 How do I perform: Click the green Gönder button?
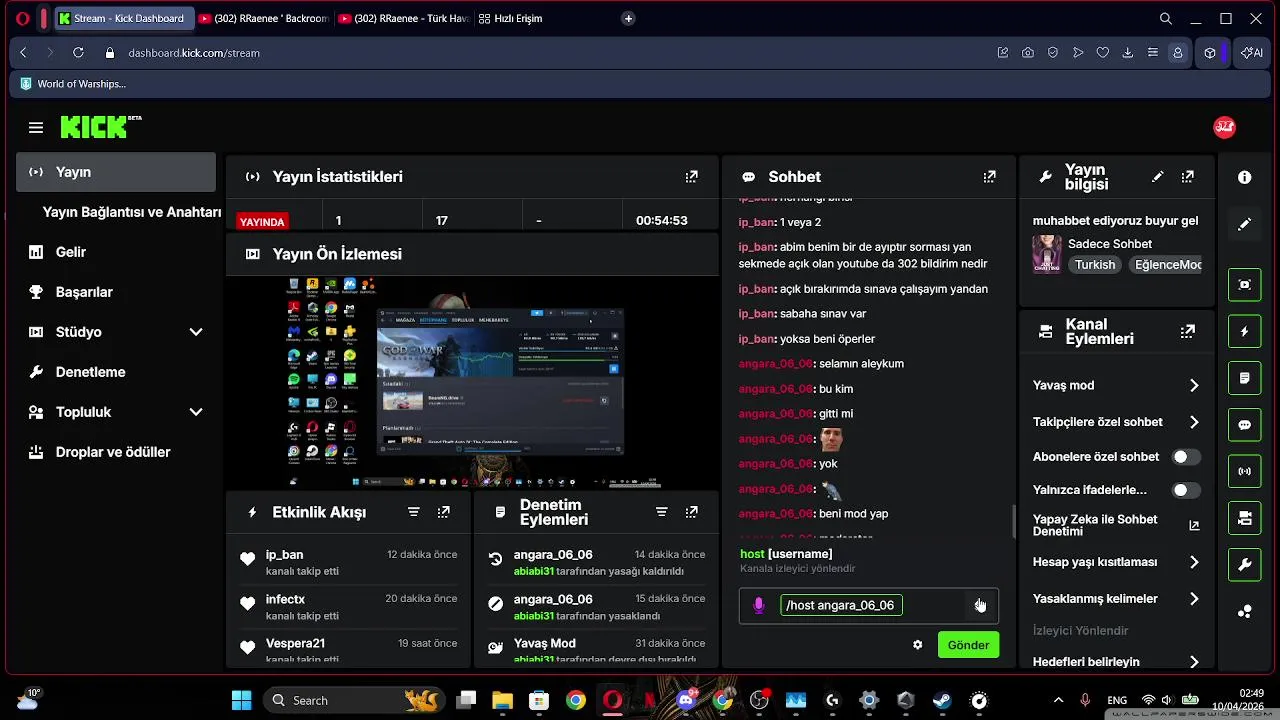coord(968,645)
